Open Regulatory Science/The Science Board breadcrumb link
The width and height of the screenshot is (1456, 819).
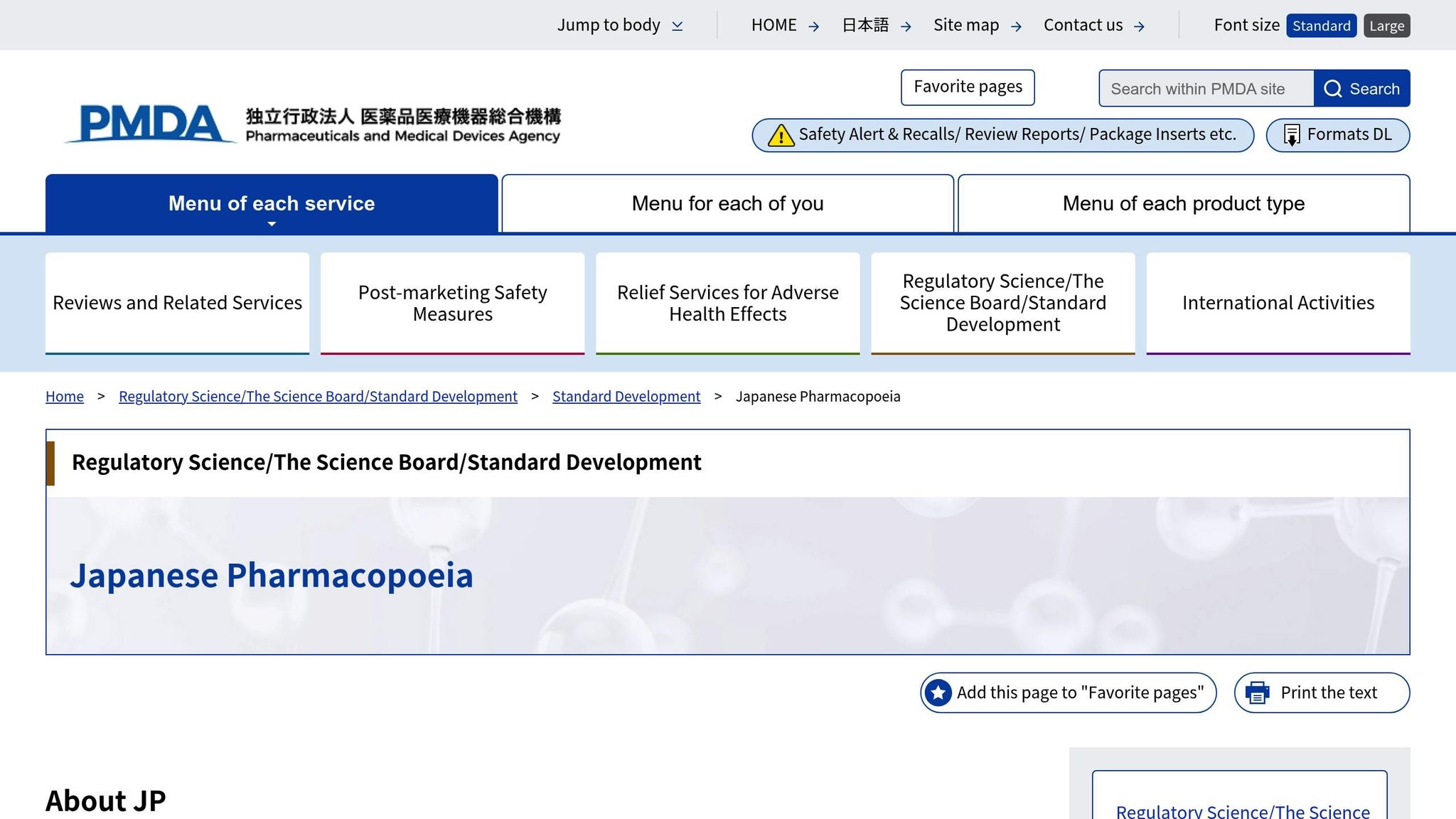318,397
